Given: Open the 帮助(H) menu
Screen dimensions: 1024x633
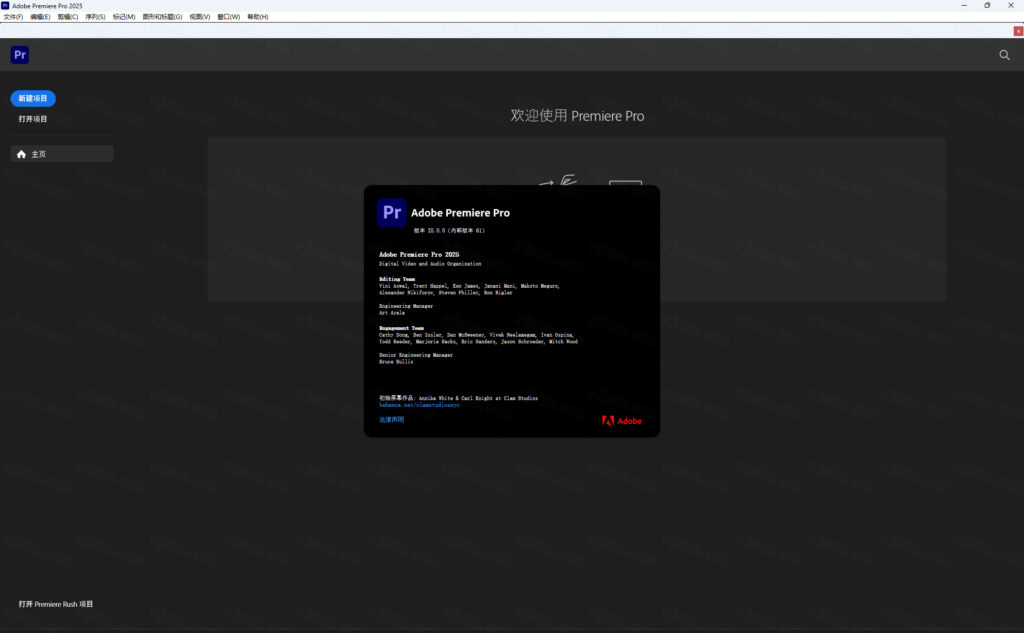Looking at the screenshot, I should coord(257,17).
